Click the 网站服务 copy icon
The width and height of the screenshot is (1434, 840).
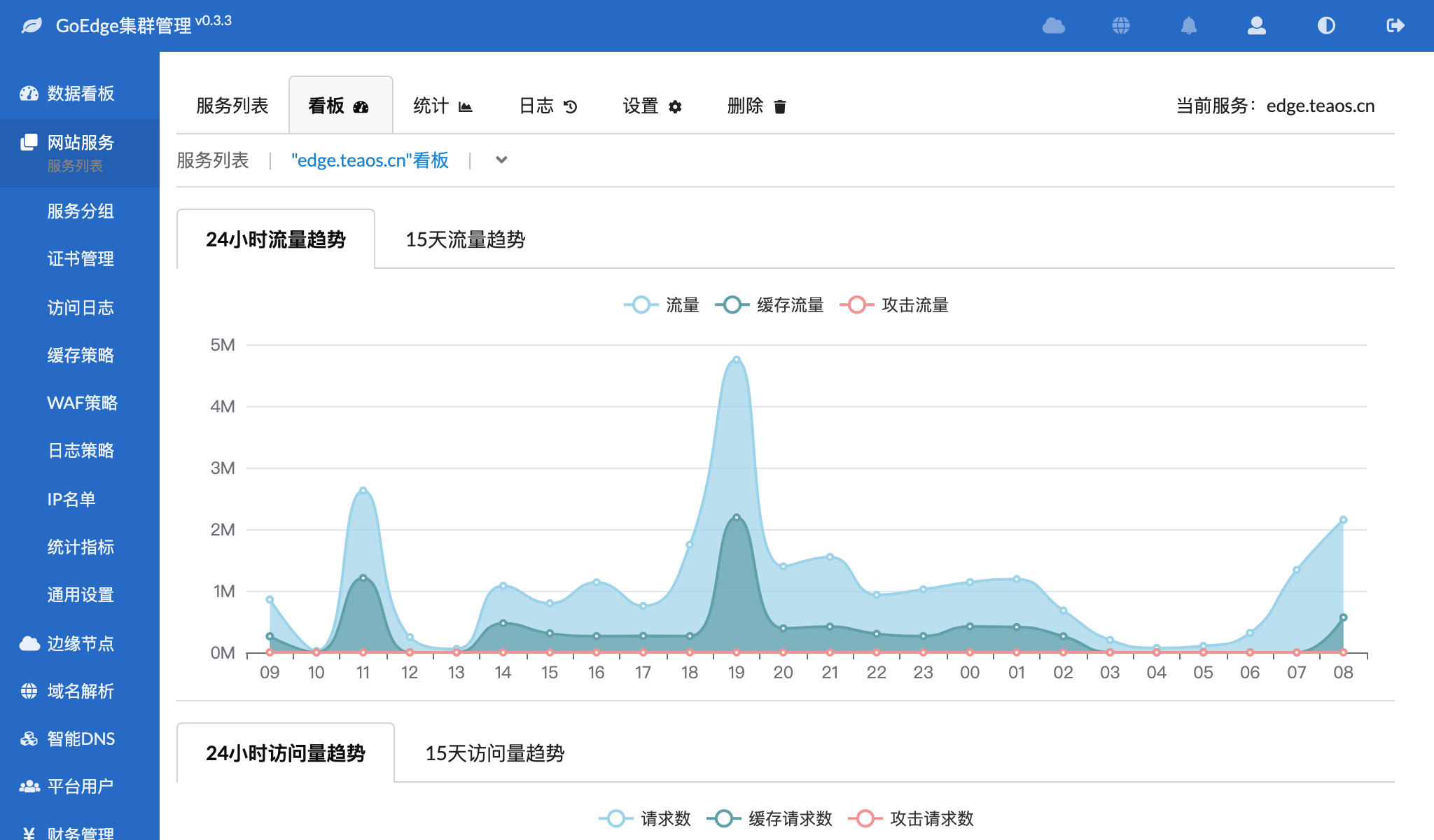coord(29,142)
